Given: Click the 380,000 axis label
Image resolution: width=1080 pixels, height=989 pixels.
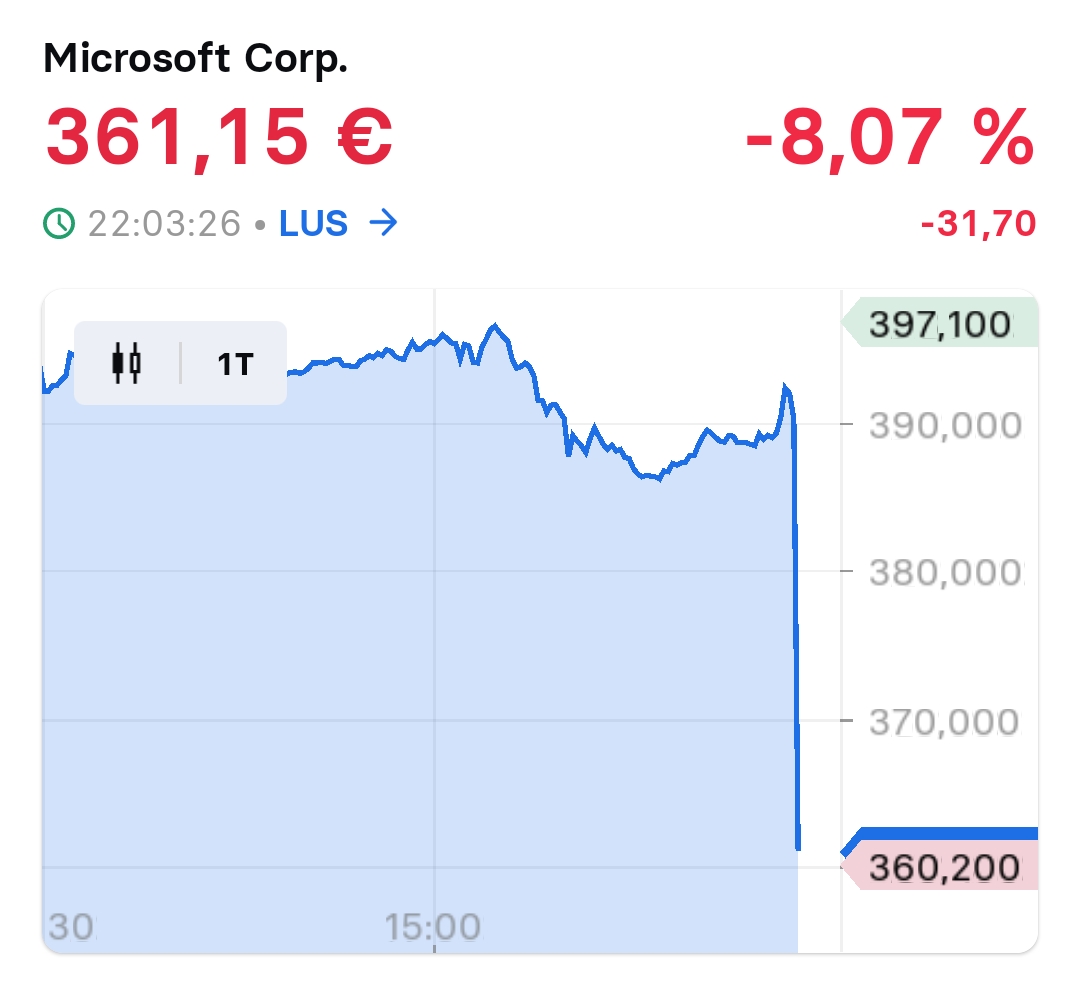Looking at the screenshot, I should tap(945, 572).
